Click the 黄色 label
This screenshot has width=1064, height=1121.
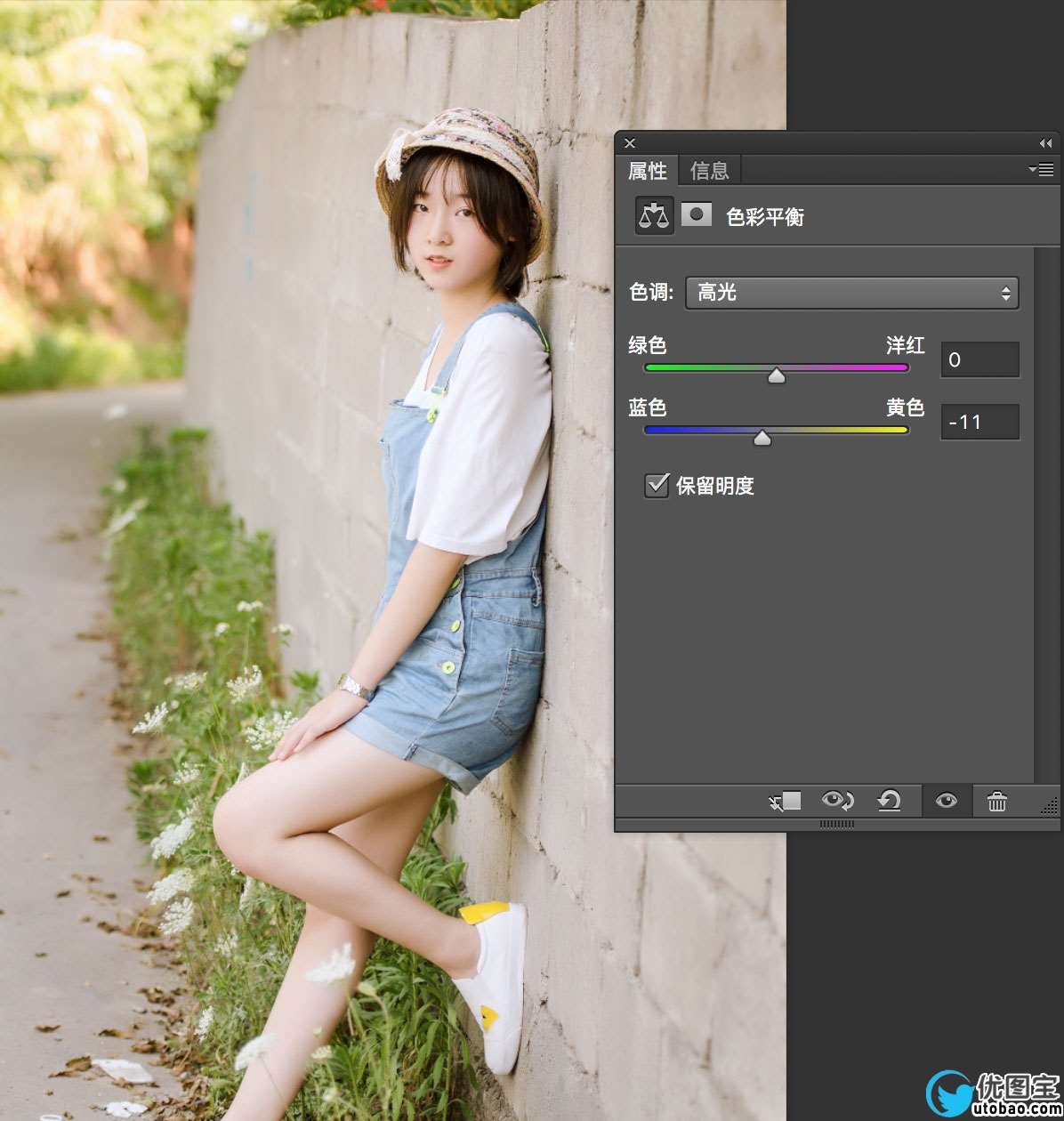click(906, 407)
